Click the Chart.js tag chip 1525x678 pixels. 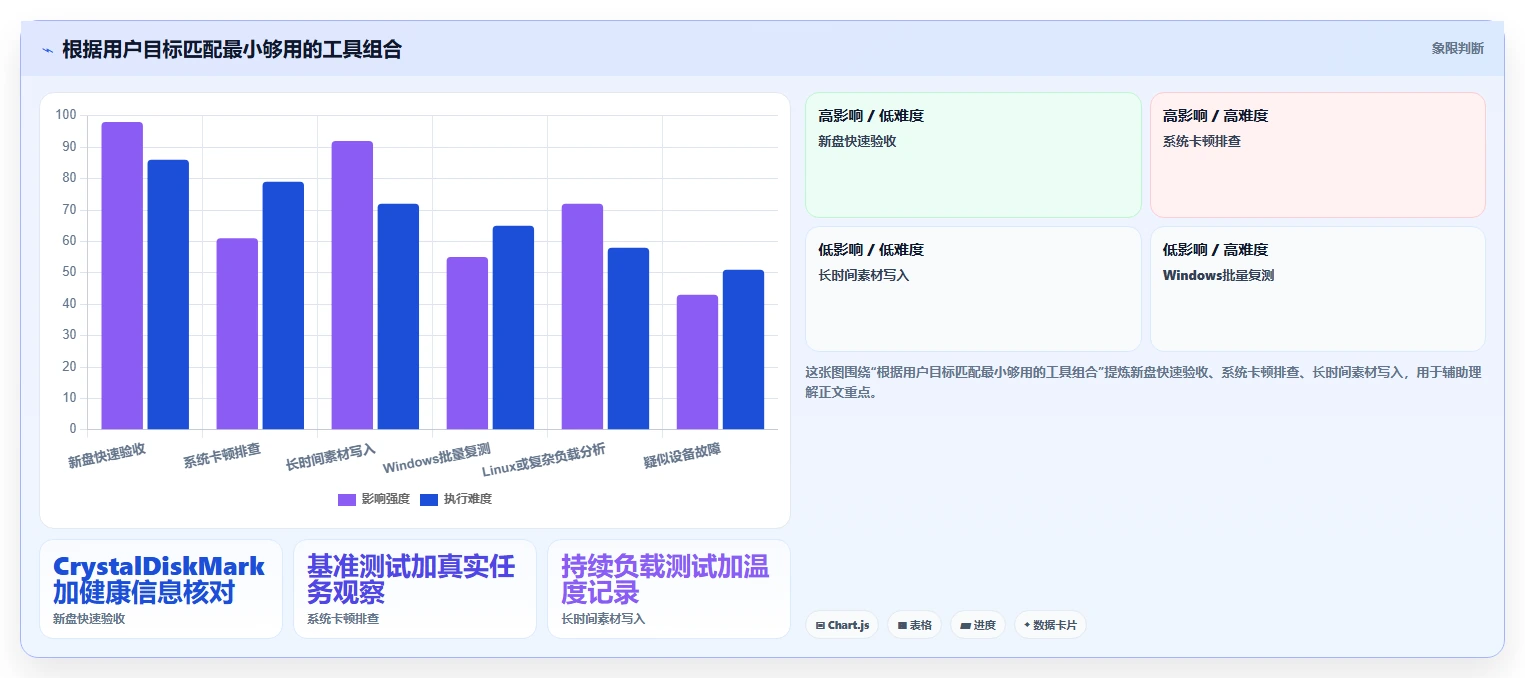[x=842, y=625]
